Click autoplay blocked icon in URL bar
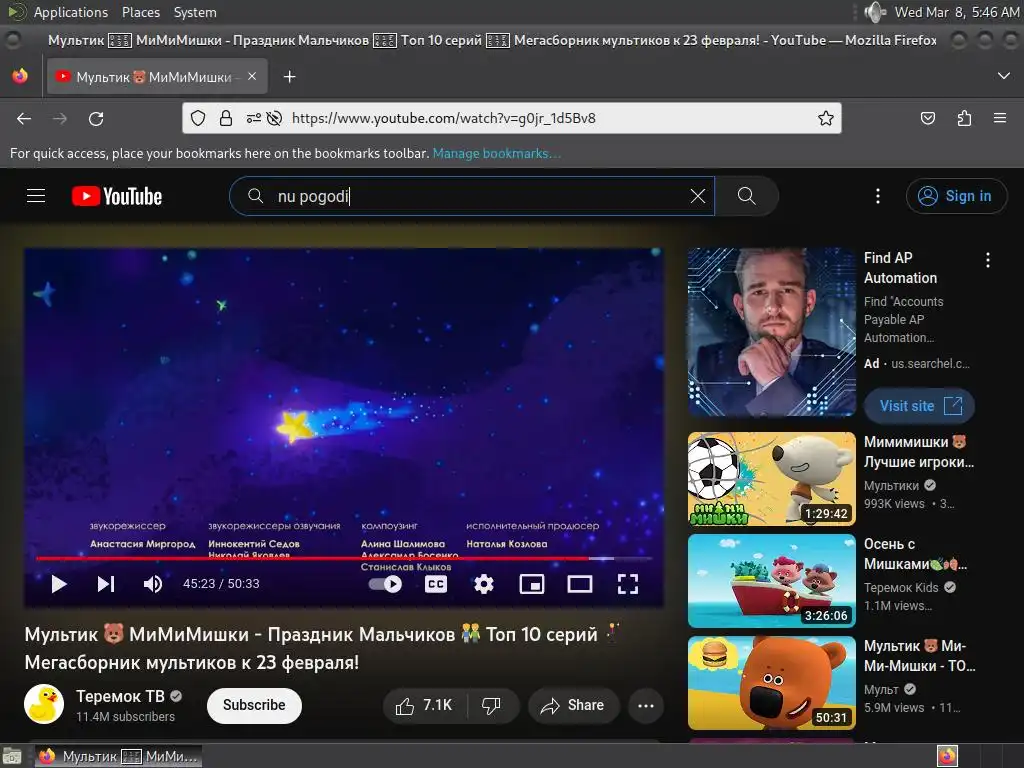 click(x=275, y=118)
